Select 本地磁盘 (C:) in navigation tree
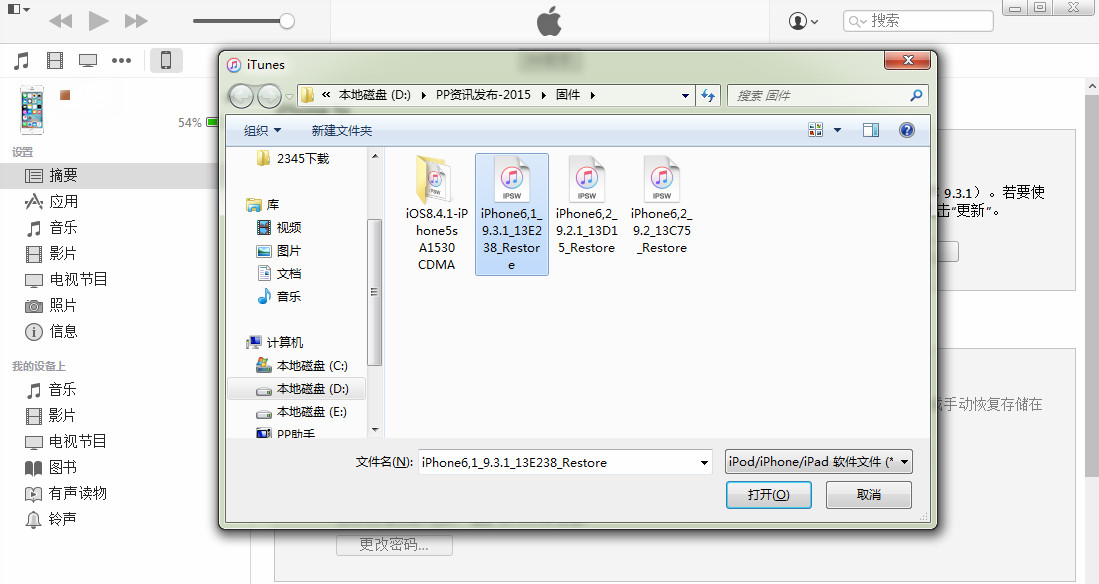The height and width of the screenshot is (584, 1099). (x=302, y=365)
